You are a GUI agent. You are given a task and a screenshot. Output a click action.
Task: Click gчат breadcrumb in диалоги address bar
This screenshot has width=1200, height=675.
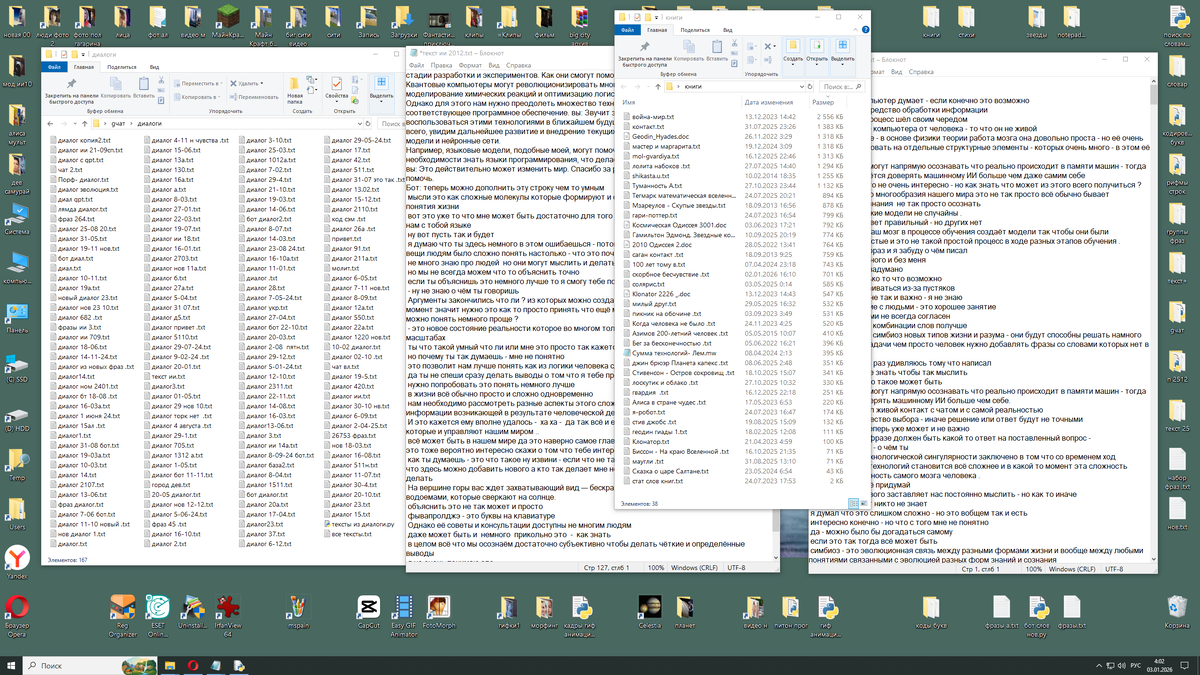(119, 124)
